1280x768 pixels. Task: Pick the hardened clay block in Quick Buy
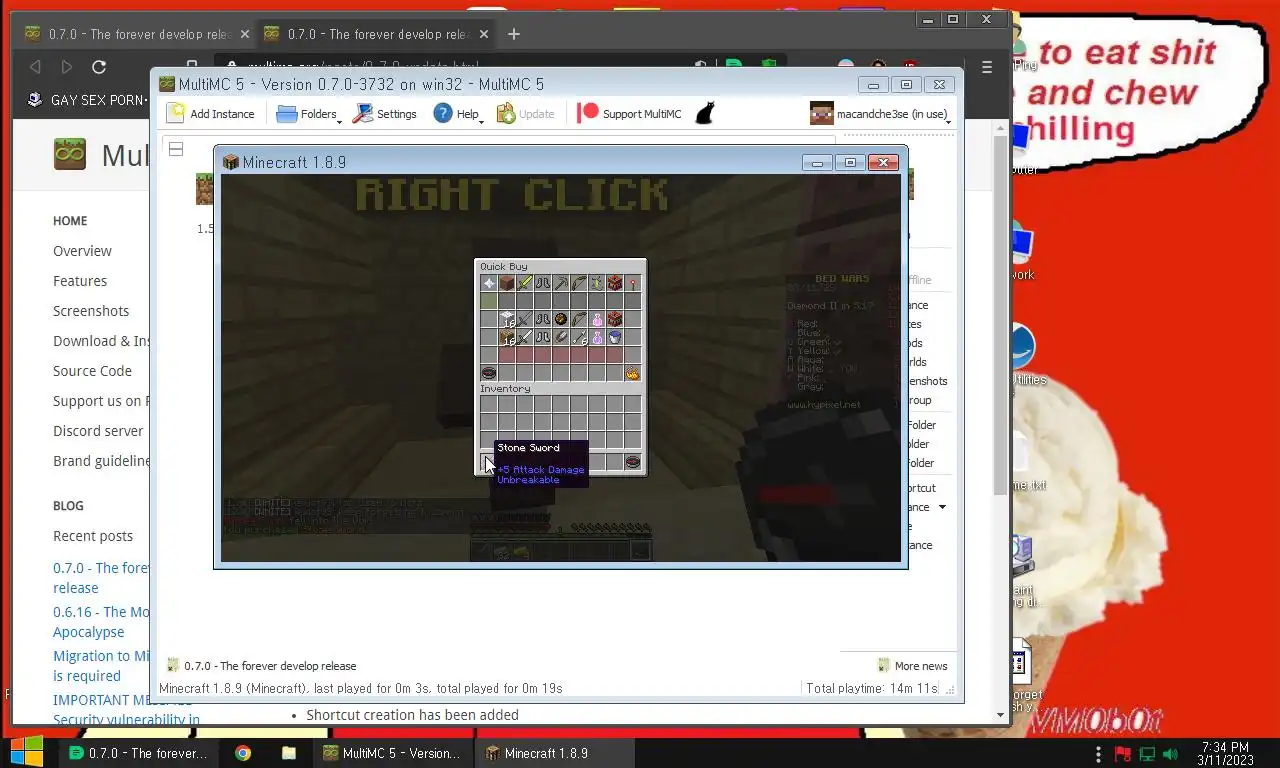[507, 284]
